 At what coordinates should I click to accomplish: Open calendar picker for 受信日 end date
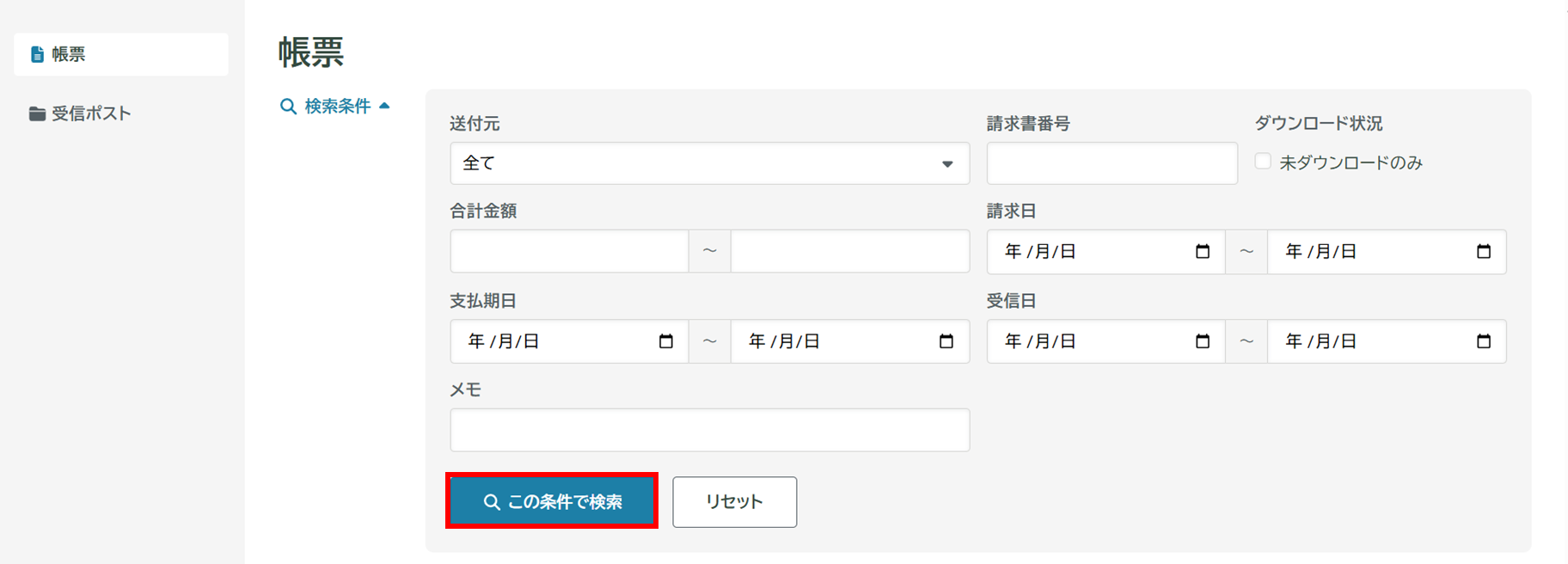tap(1483, 341)
